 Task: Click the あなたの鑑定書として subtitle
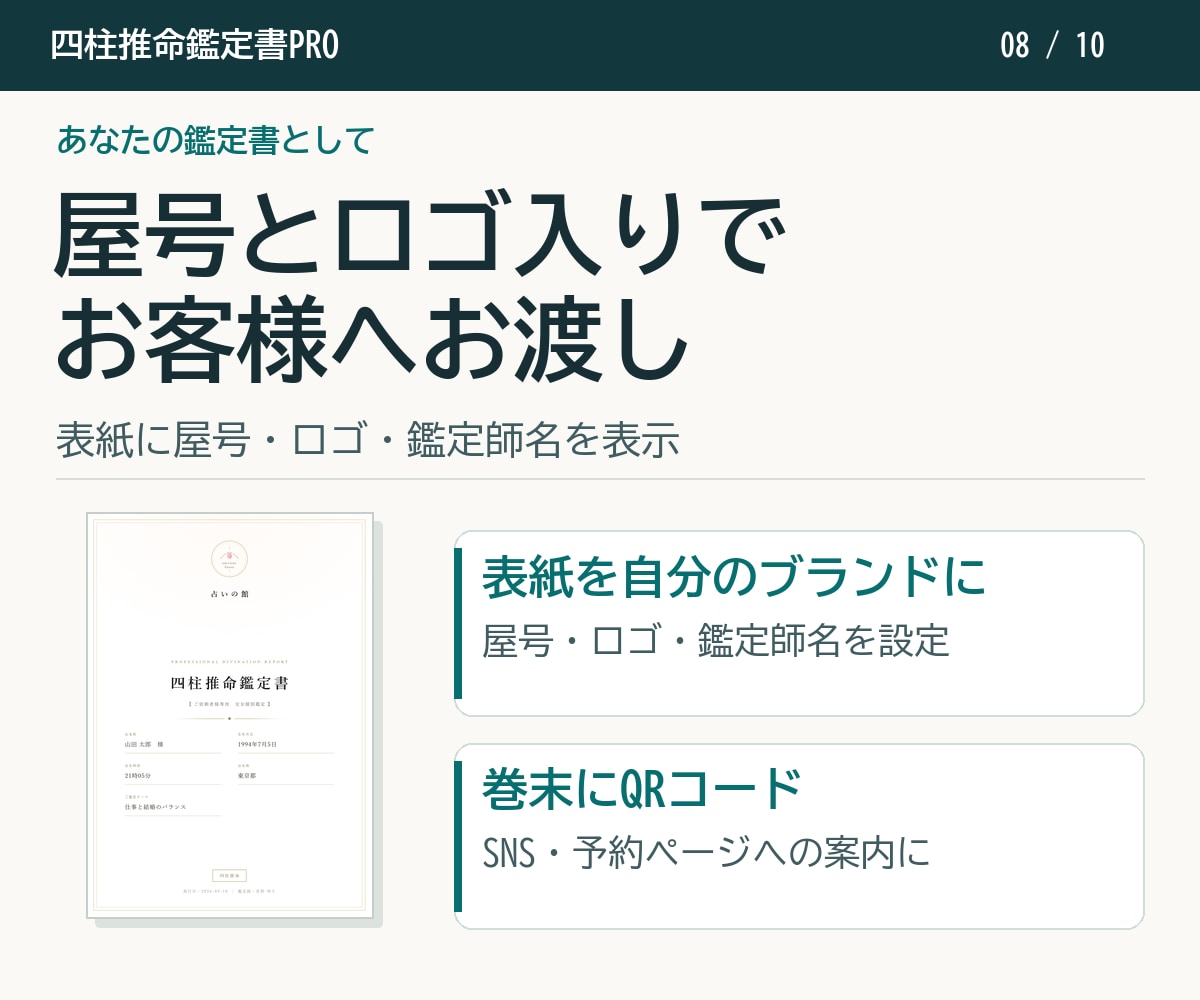(x=215, y=140)
